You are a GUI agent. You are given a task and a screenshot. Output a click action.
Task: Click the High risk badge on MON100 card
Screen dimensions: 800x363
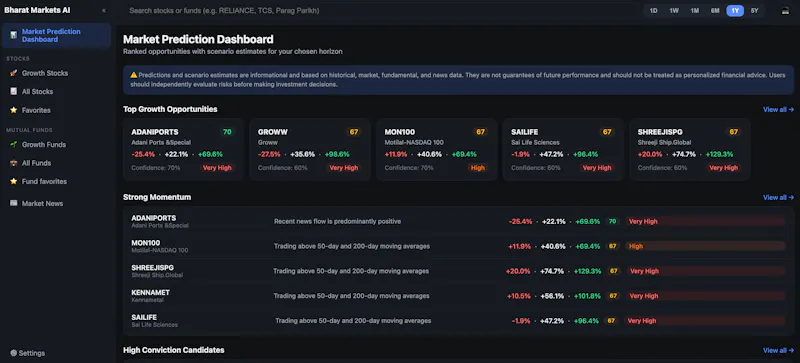(478, 167)
